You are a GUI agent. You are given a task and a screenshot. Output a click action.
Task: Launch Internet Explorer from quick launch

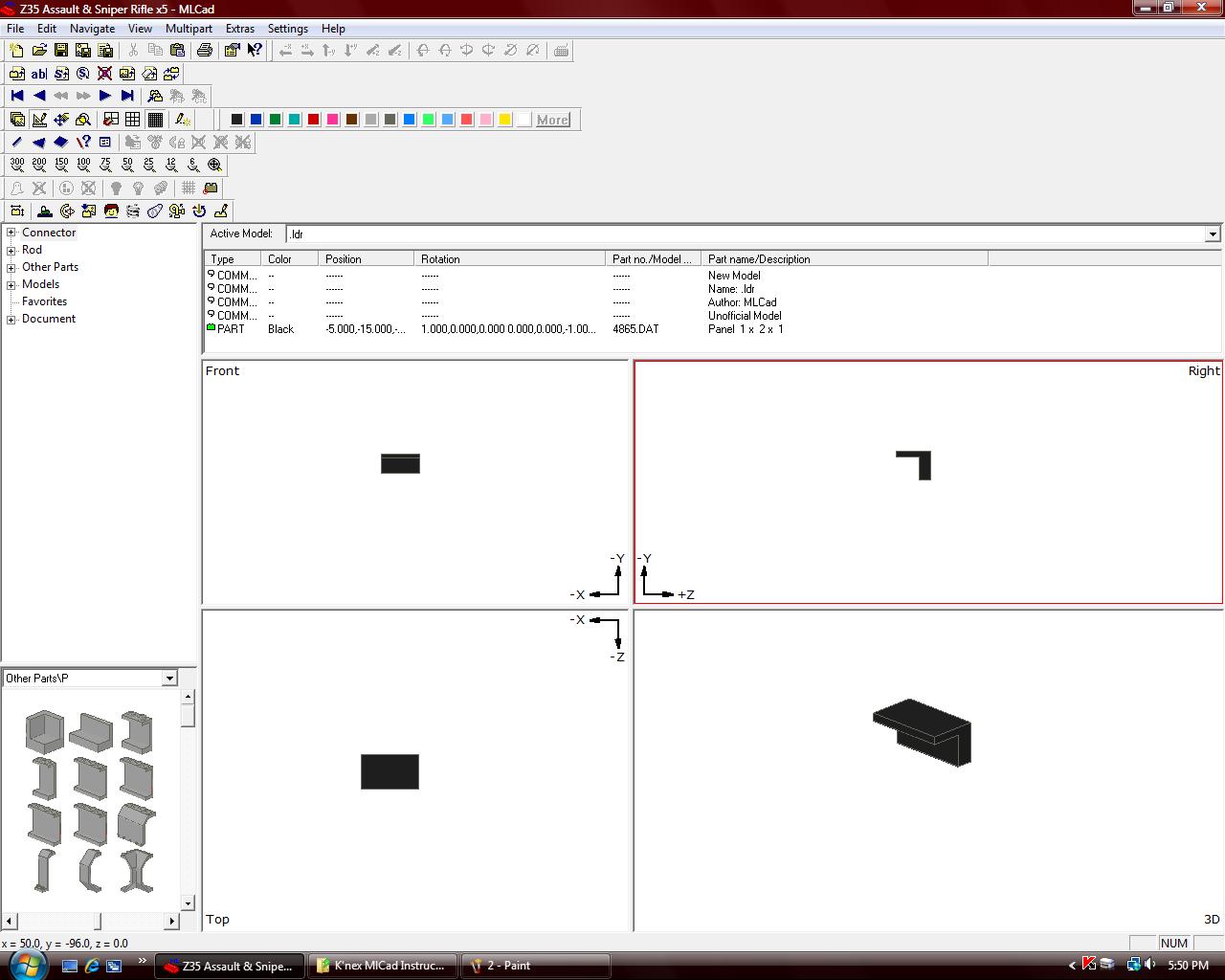[92, 966]
